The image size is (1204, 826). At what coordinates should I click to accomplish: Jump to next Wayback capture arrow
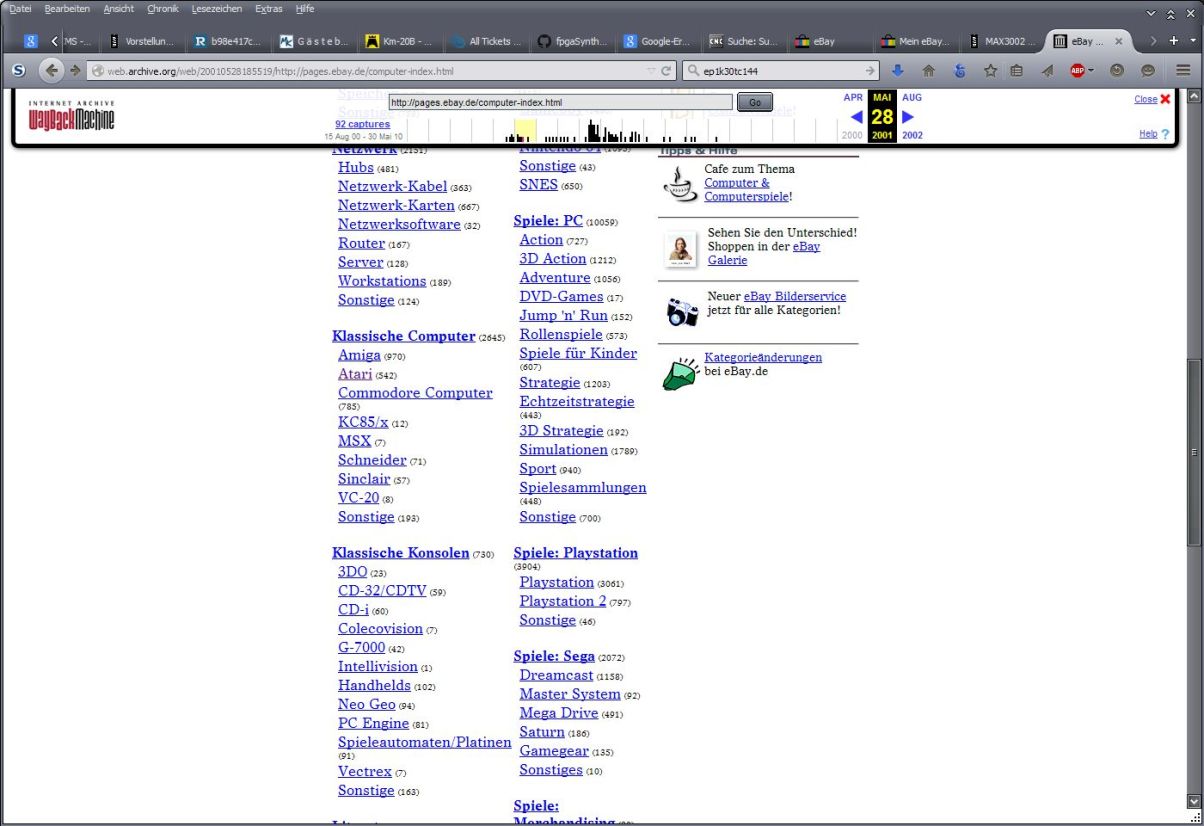[908, 117]
